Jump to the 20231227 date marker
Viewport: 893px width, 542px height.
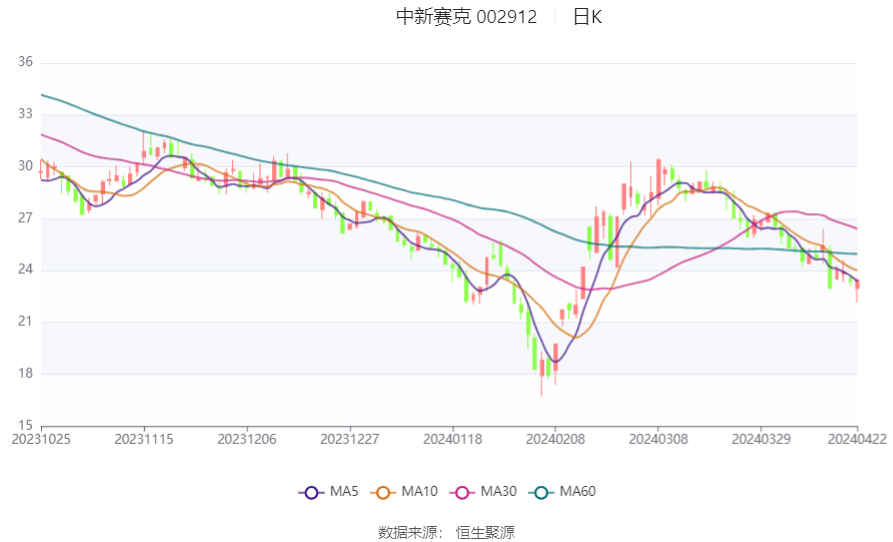point(350,438)
